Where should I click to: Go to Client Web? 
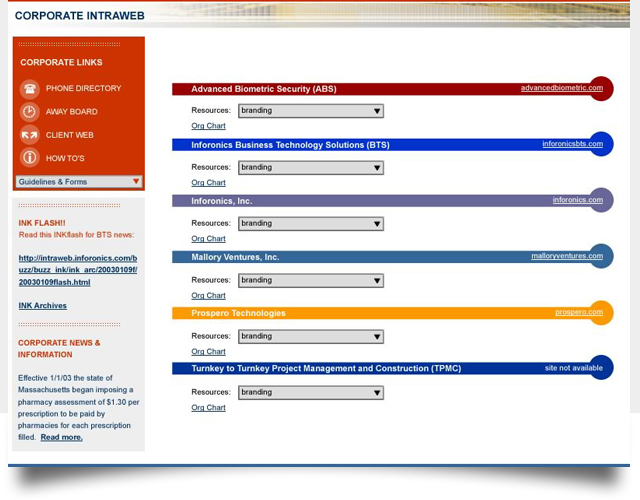[x=69, y=135]
